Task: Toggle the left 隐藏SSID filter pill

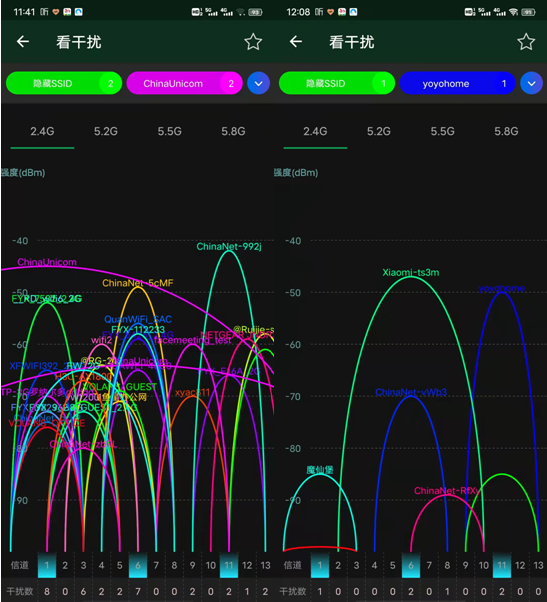Action: pyautogui.click(x=64, y=83)
